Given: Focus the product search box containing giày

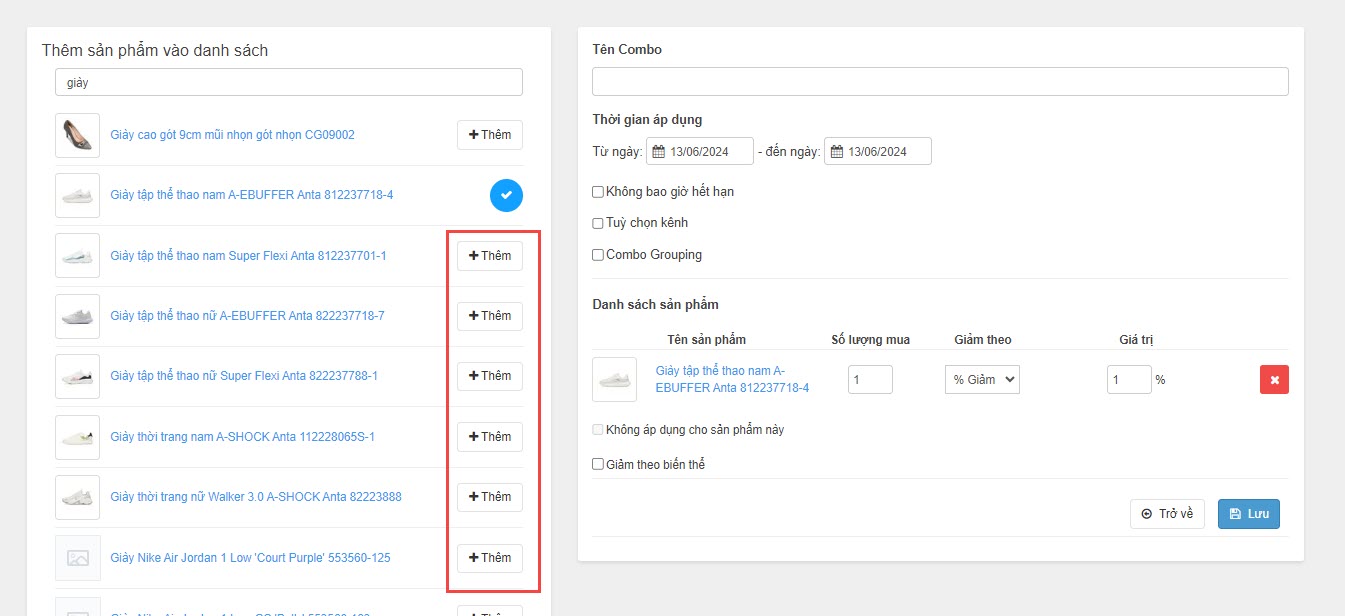Looking at the screenshot, I should pyautogui.click(x=288, y=83).
